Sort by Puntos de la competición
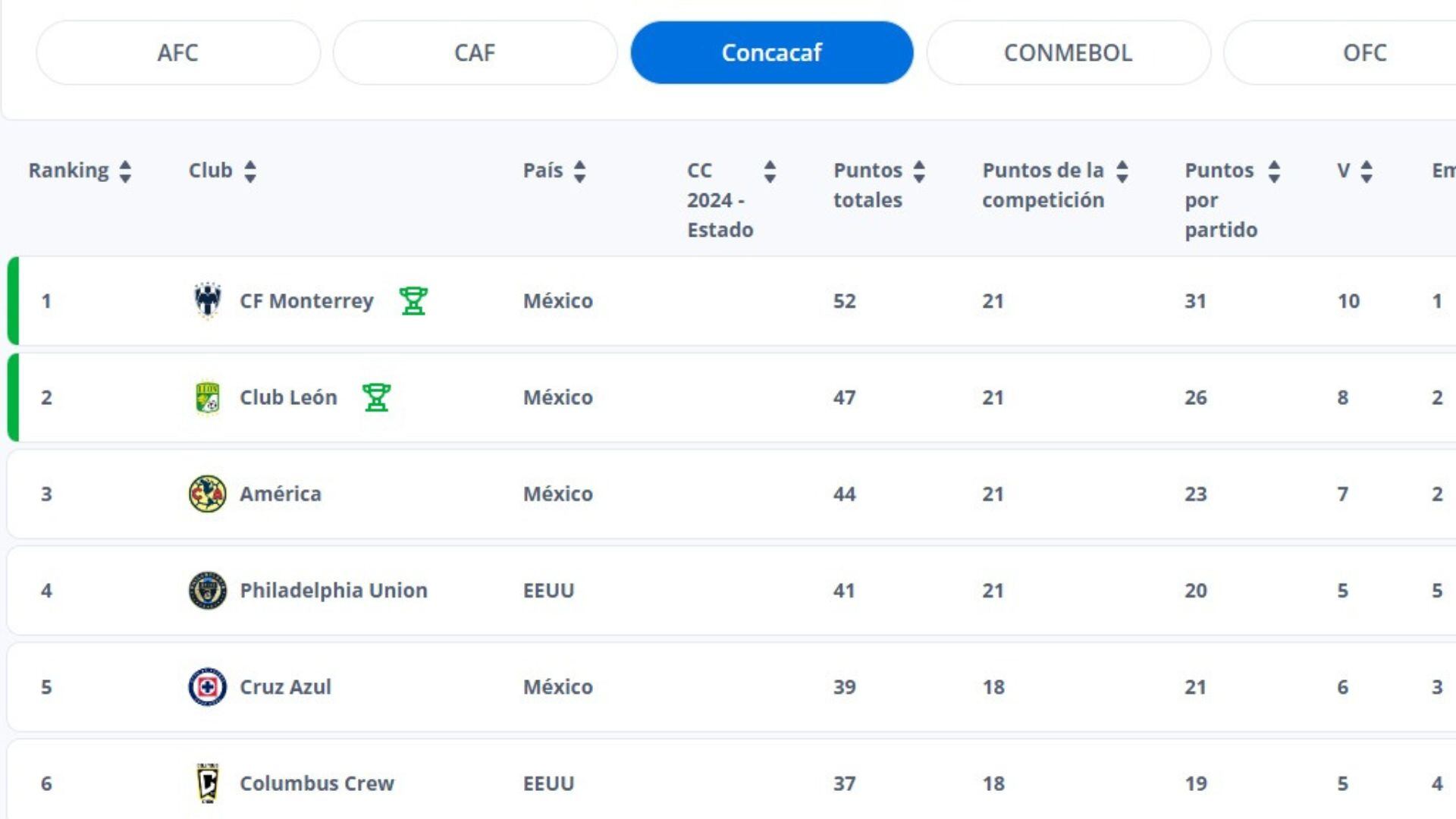The height and width of the screenshot is (819, 1456). 1122,171
